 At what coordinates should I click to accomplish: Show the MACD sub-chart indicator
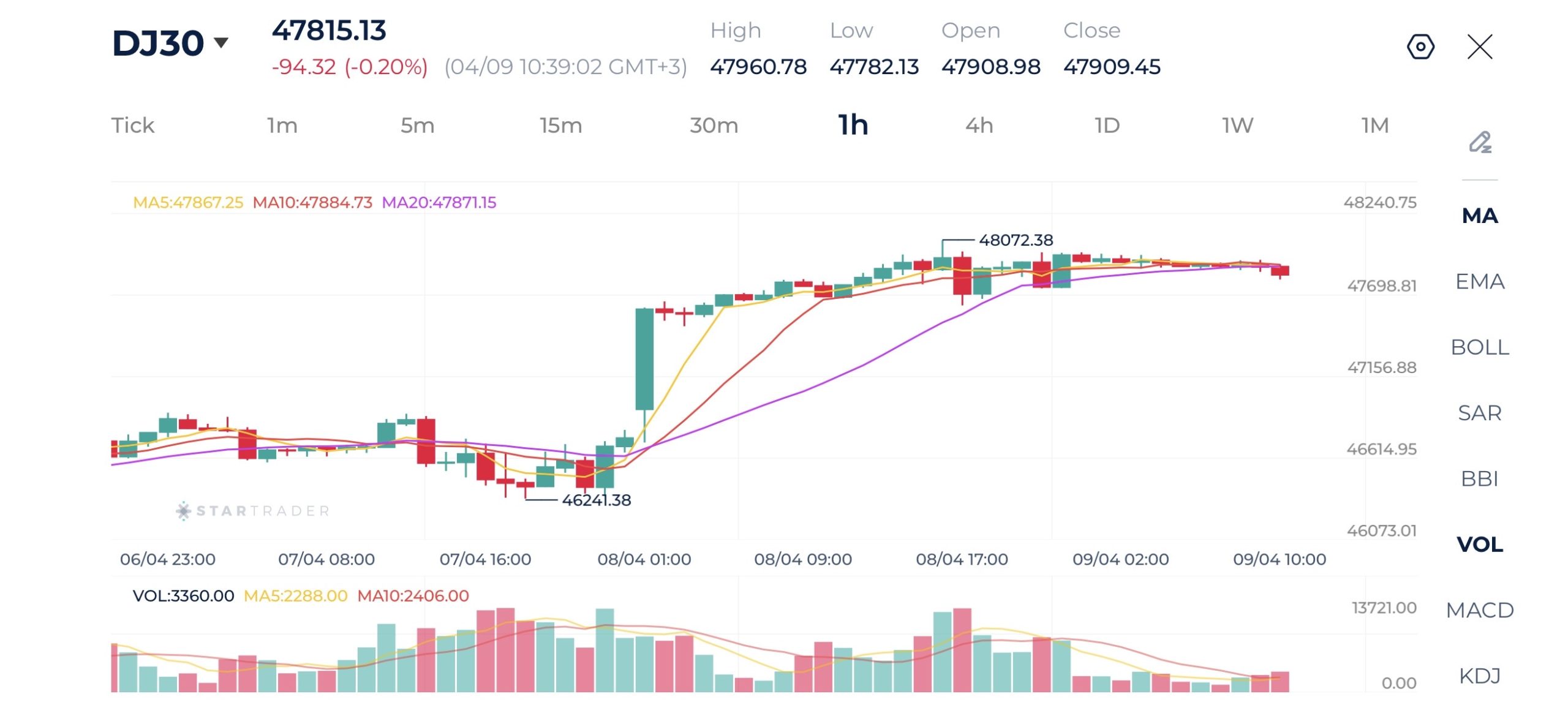point(1480,610)
